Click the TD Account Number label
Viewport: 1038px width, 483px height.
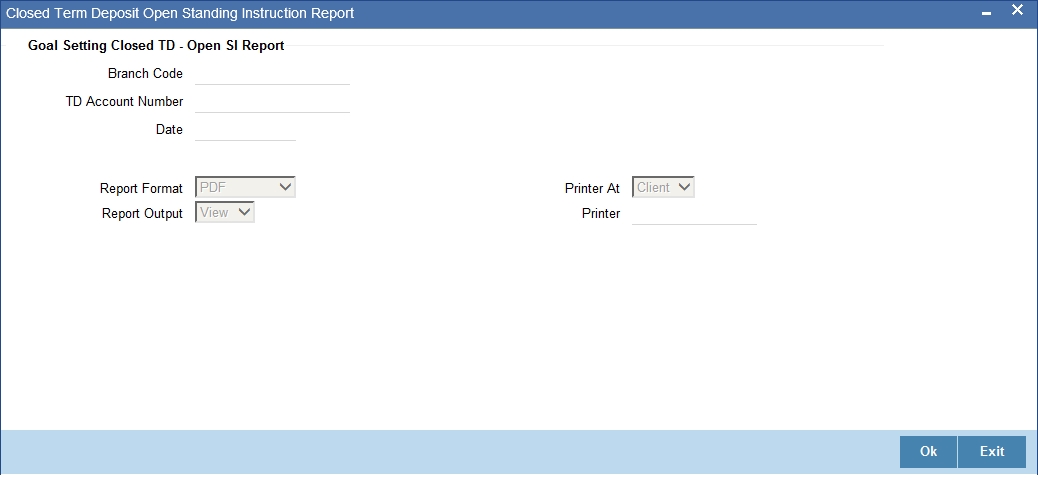point(124,101)
